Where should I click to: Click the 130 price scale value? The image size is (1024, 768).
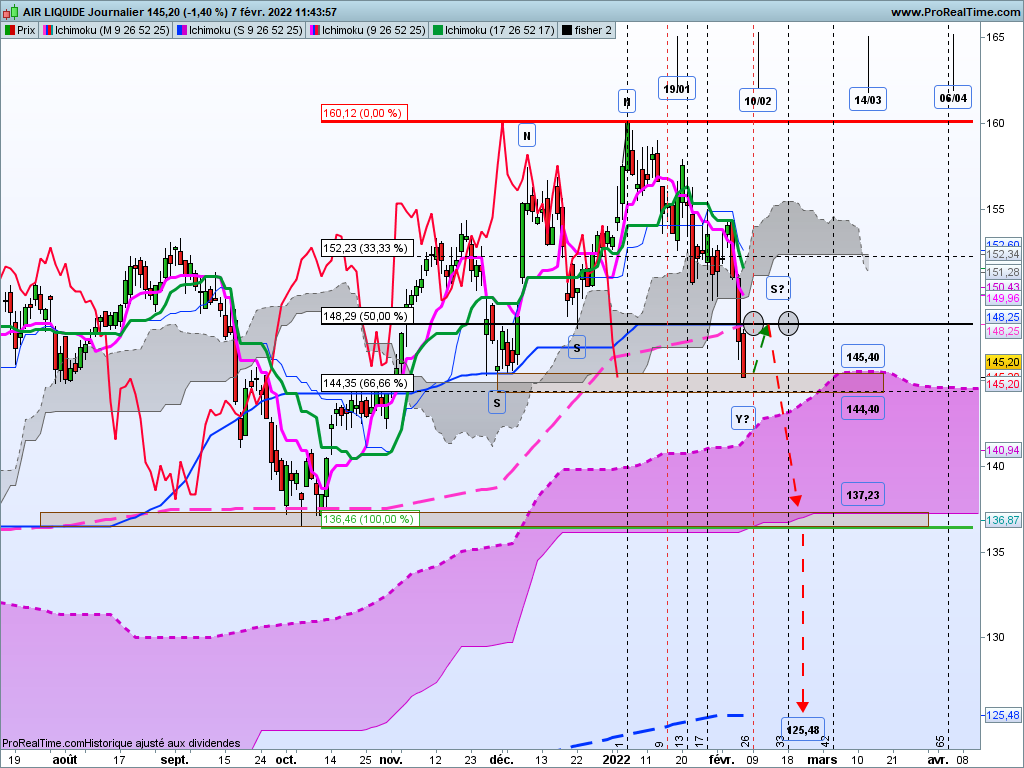tap(996, 637)
